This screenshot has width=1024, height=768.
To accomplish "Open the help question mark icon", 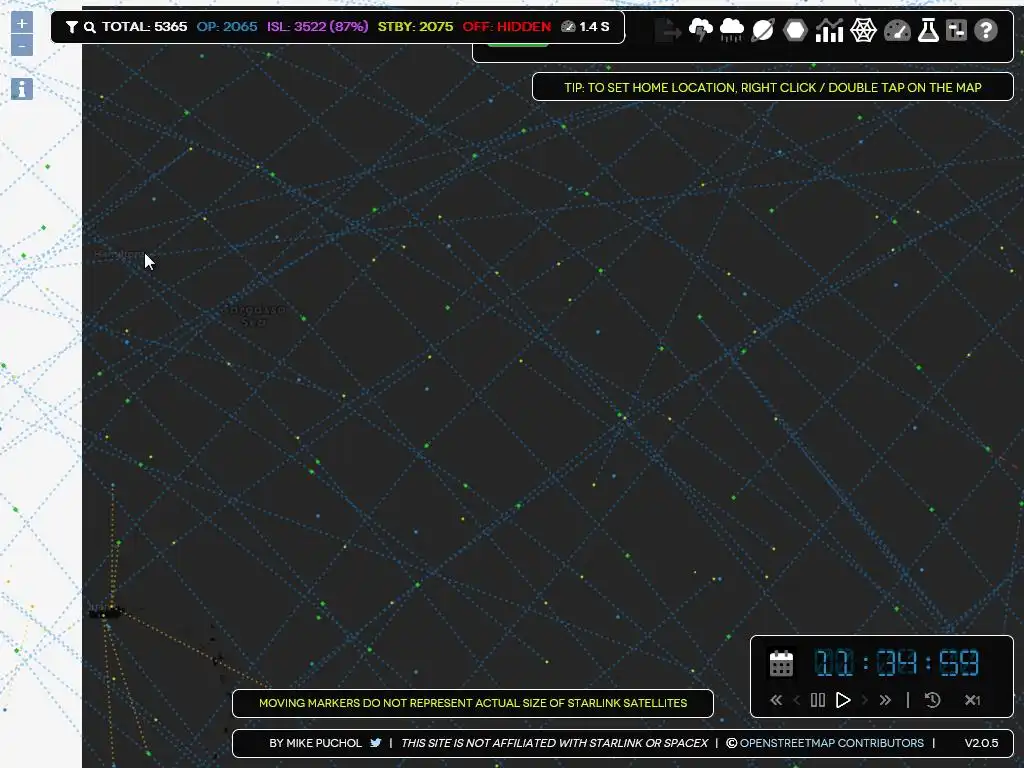I will [x=985, y=30].
